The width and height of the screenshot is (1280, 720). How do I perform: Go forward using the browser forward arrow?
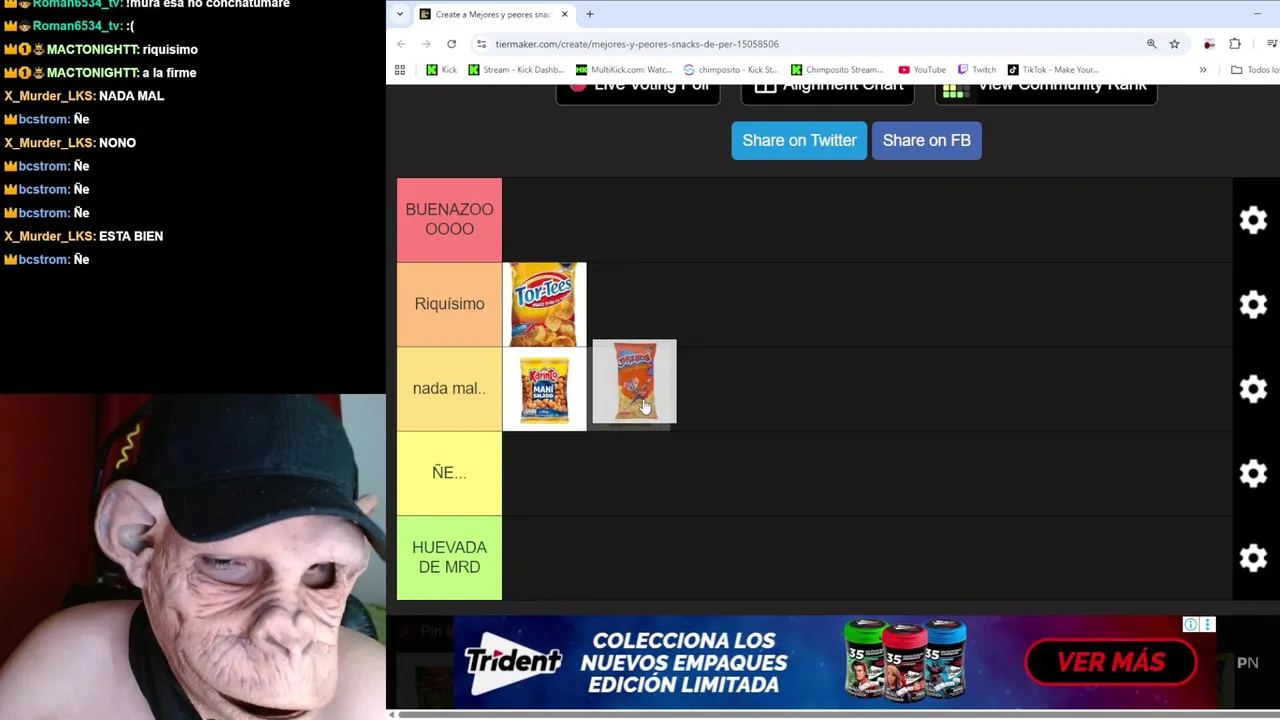[427, 44]
